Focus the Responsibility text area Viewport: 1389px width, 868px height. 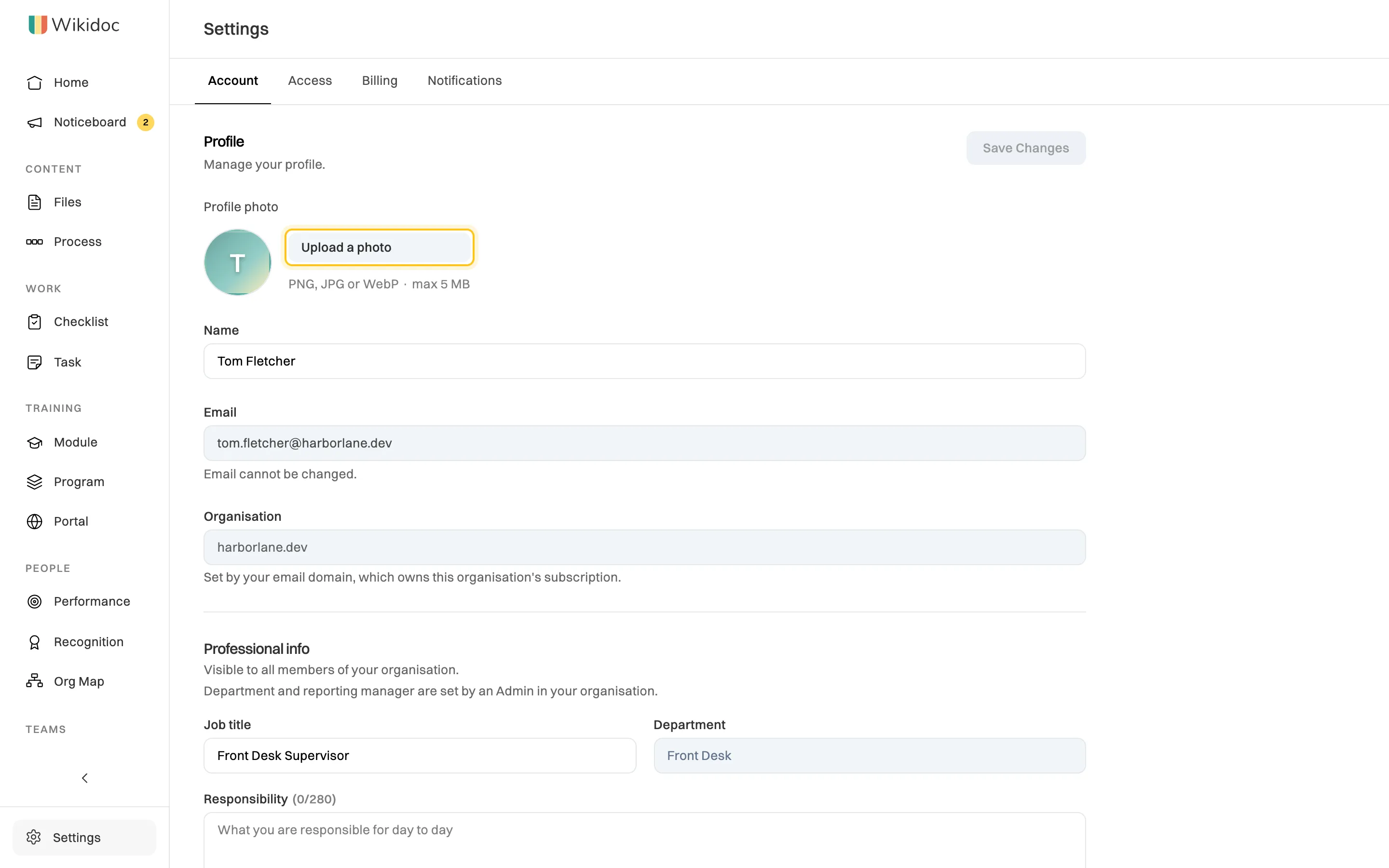click(x=644, y=840)
